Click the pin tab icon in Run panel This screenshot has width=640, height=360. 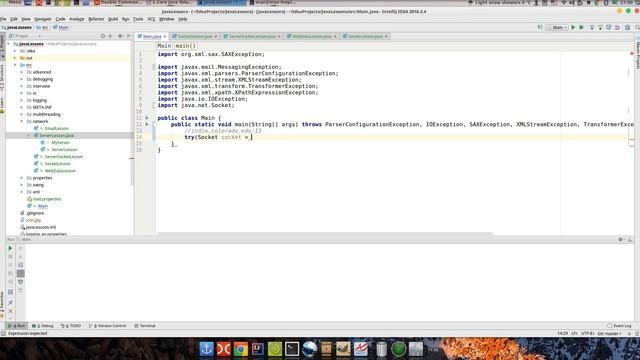[10, 302]
